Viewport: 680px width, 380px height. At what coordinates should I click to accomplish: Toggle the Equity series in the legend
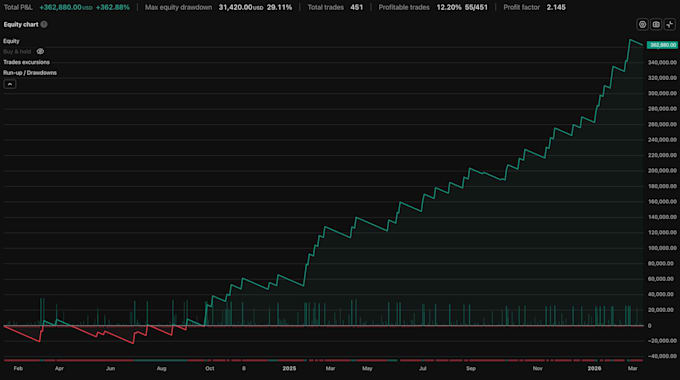click(11, 41)
